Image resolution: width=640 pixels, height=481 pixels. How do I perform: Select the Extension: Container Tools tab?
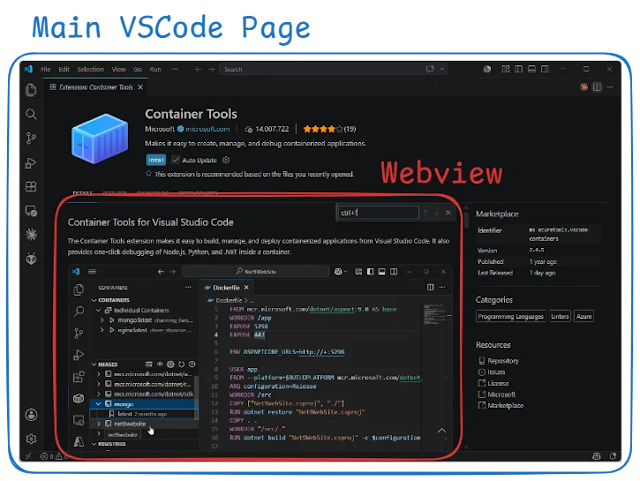[x=96, y=87]
